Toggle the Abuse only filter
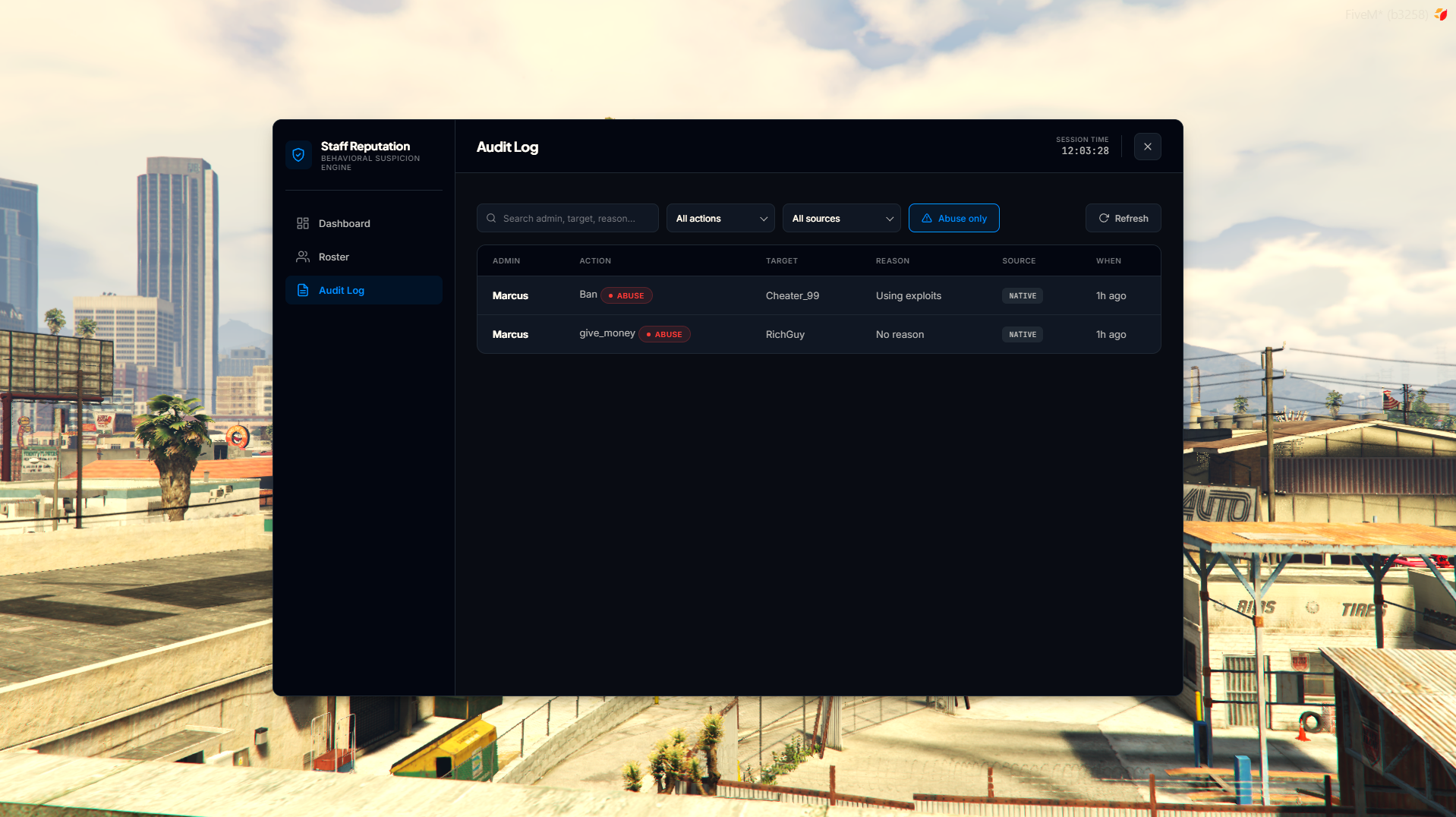 click(953, 218)
